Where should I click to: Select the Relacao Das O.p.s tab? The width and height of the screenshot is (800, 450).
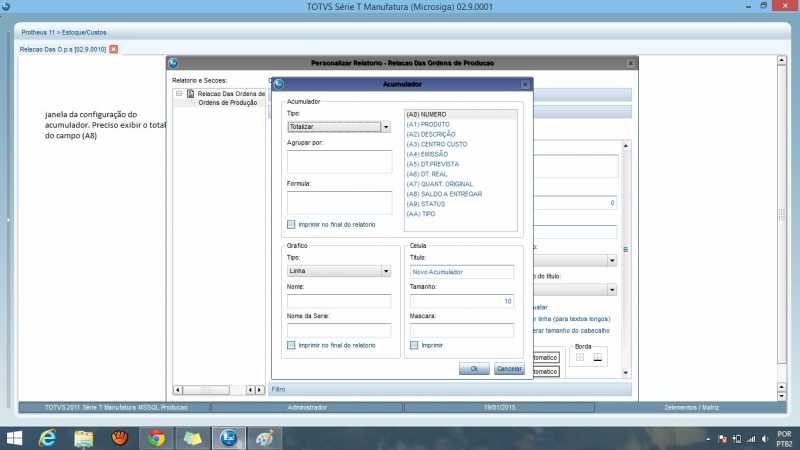pyautogui.click(x=63, y=49)
